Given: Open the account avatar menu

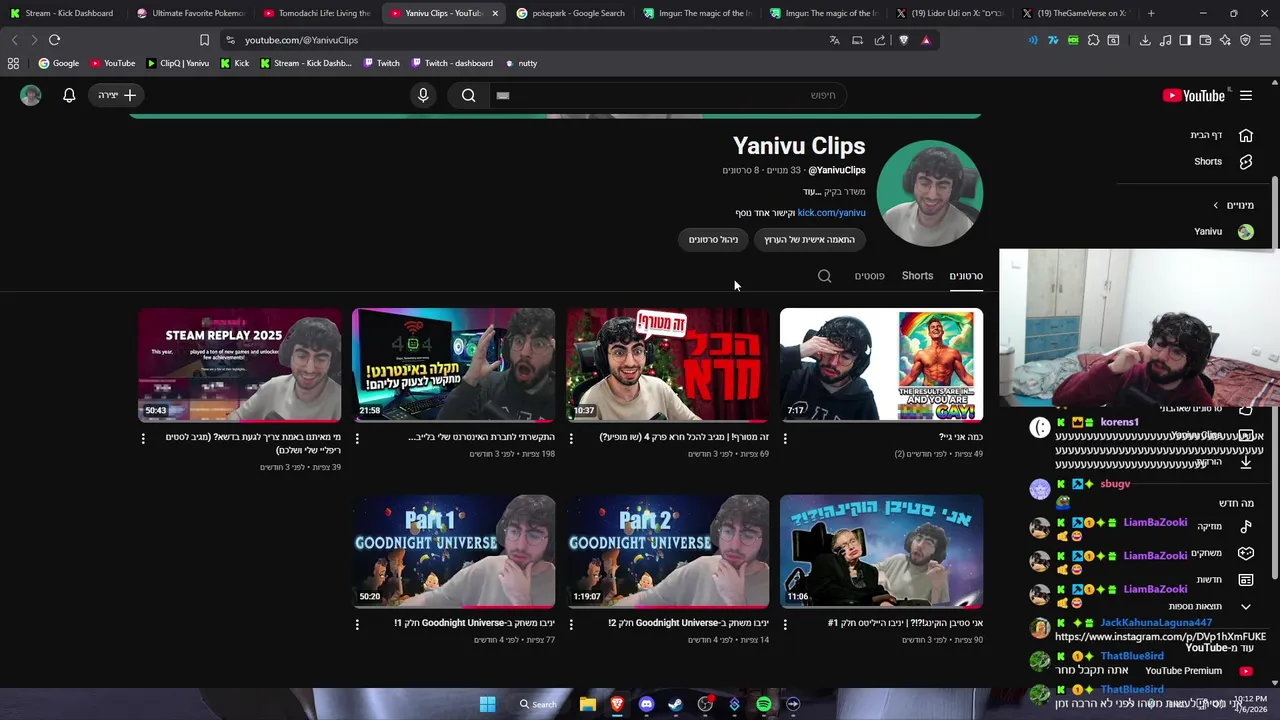Looking at the screenshot, I should [x=31, y=95].
